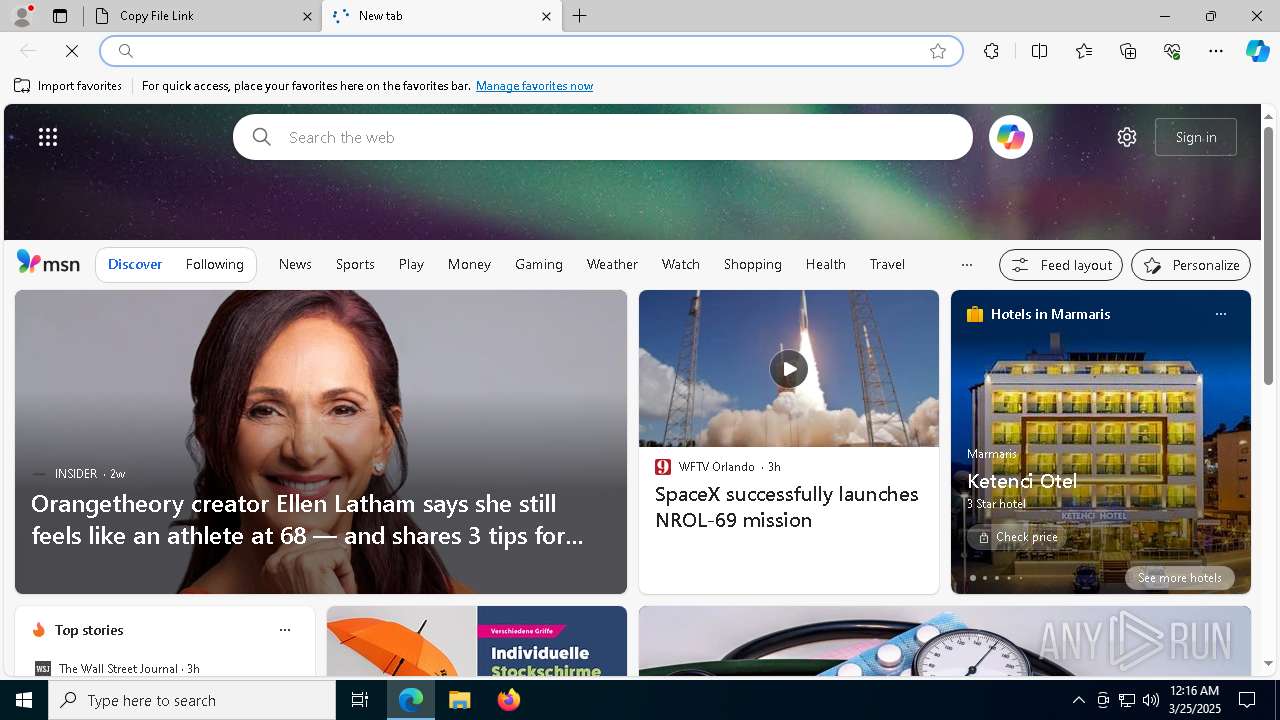Open the Collections icon
Viewport: 1280px width, 720px height.
tap(1128, 51)
